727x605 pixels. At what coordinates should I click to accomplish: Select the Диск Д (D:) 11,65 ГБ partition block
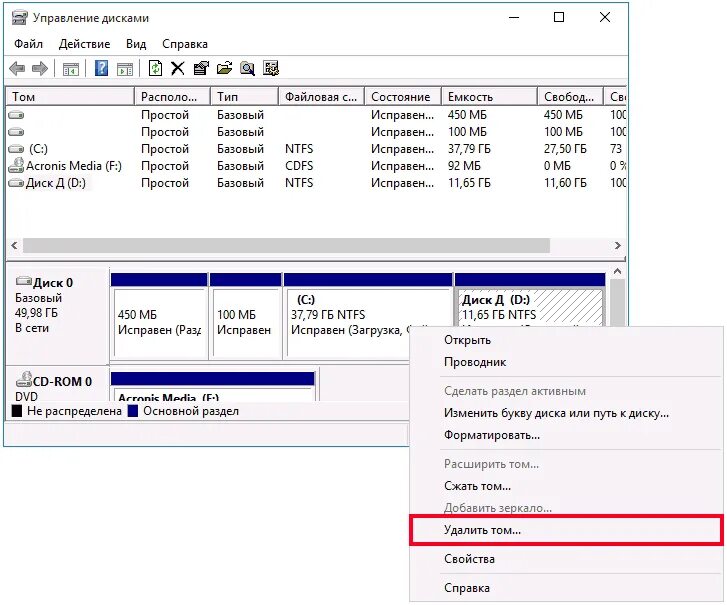(x=530, y=300)
